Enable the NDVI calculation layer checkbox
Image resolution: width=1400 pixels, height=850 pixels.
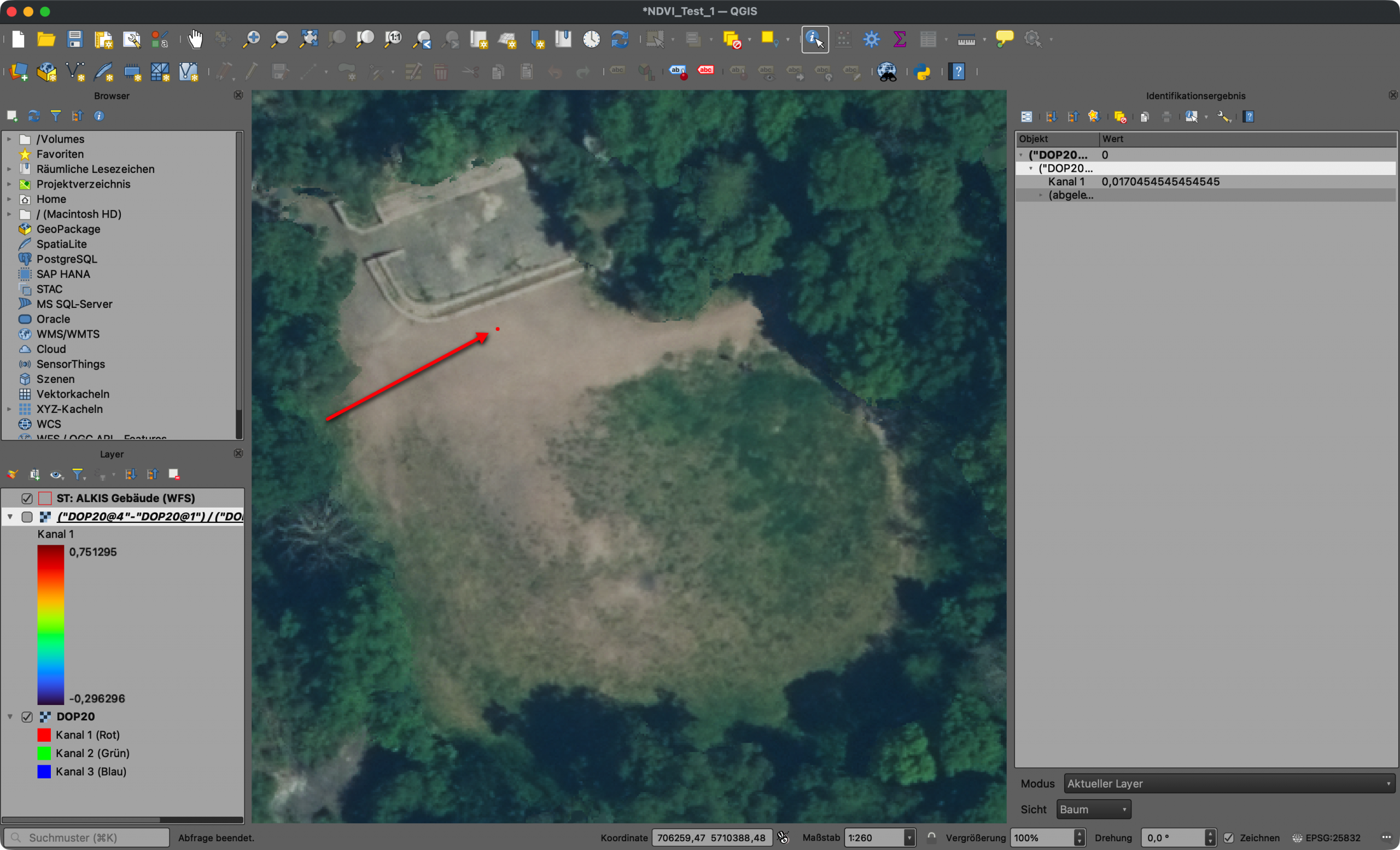[x=27, y=517]
